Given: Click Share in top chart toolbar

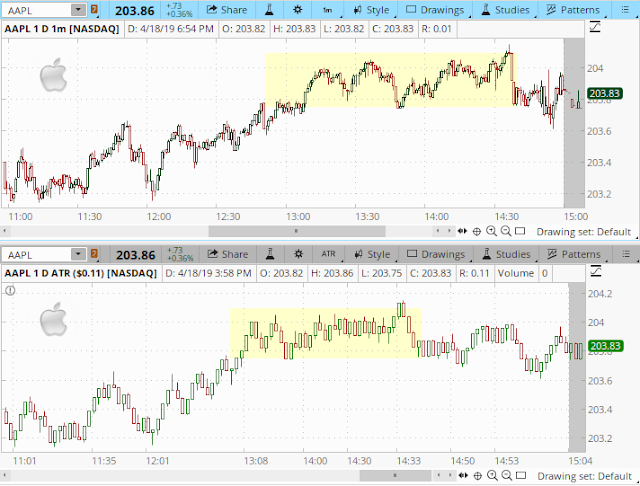Looking at the screenshot, I should [x=227, y=10].
